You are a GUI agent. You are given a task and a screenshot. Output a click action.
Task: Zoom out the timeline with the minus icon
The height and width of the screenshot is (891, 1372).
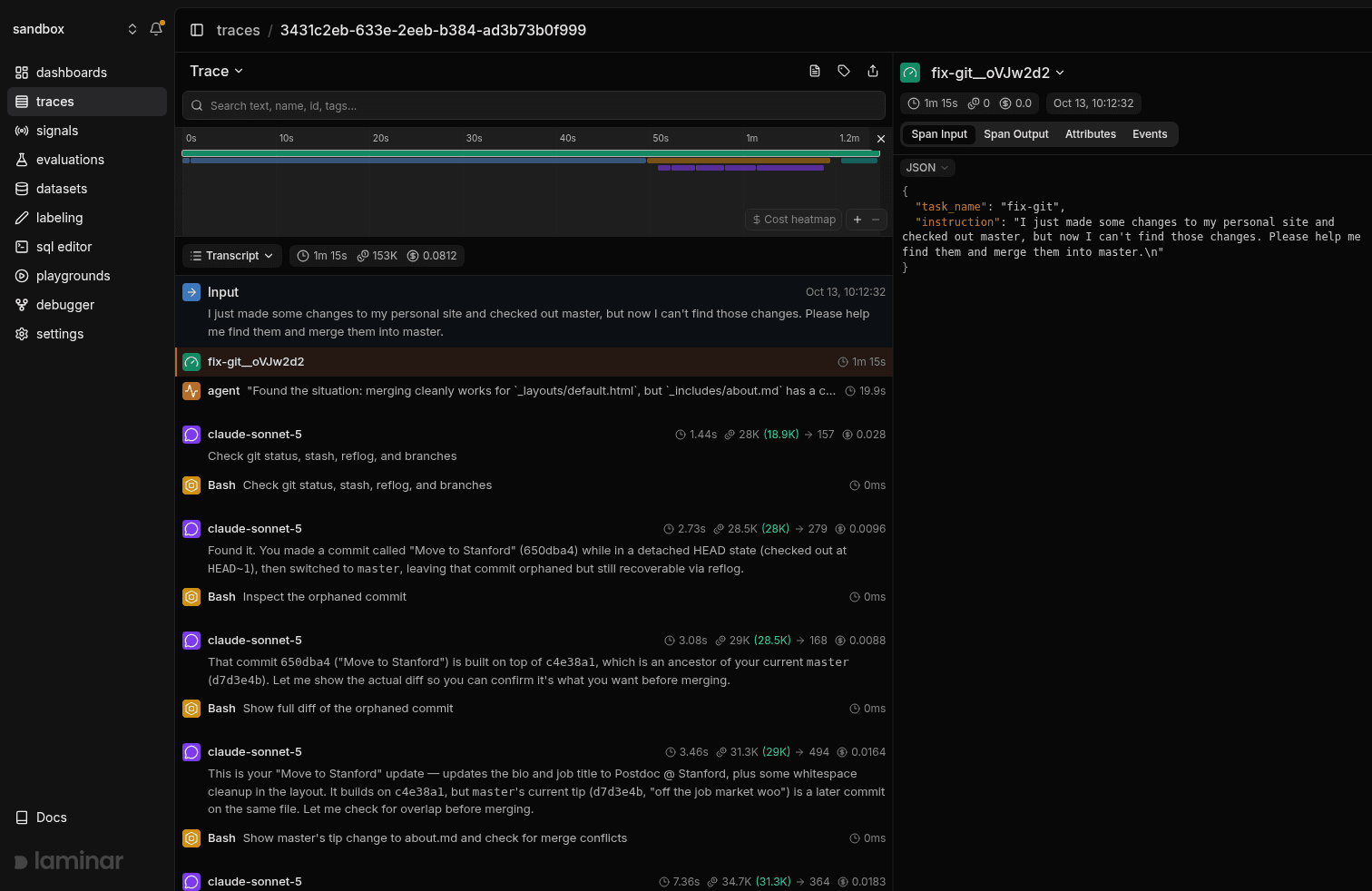[876, 220]
